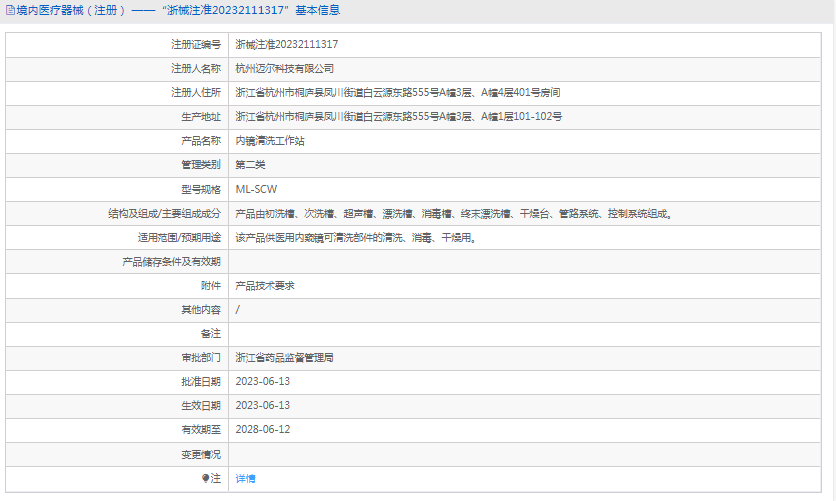836x501 pixels.
Task: Click the 审批部门 label
Action: pos(201,358)
